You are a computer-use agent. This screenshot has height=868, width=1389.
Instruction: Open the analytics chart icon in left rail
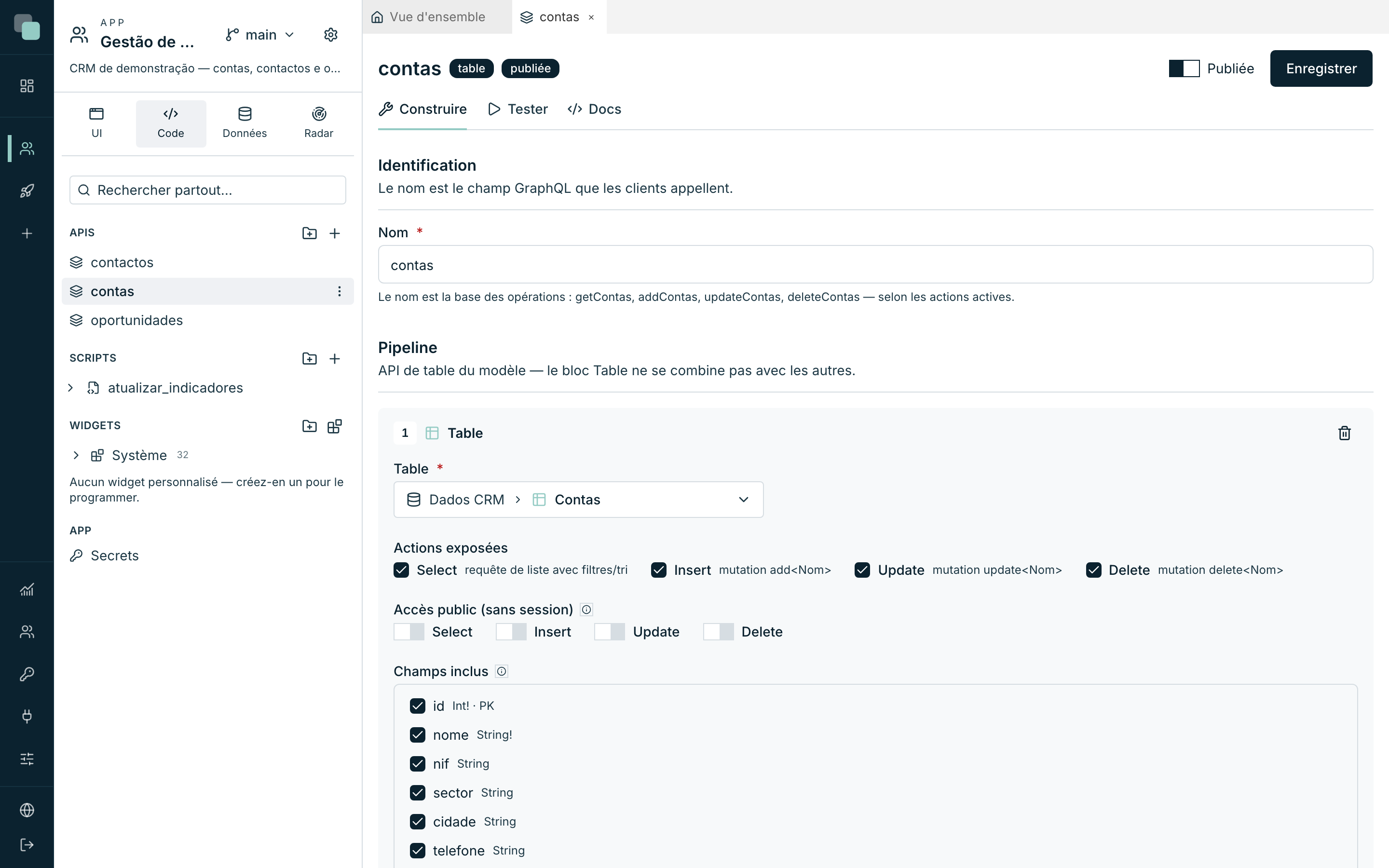(x=27, y=590)
